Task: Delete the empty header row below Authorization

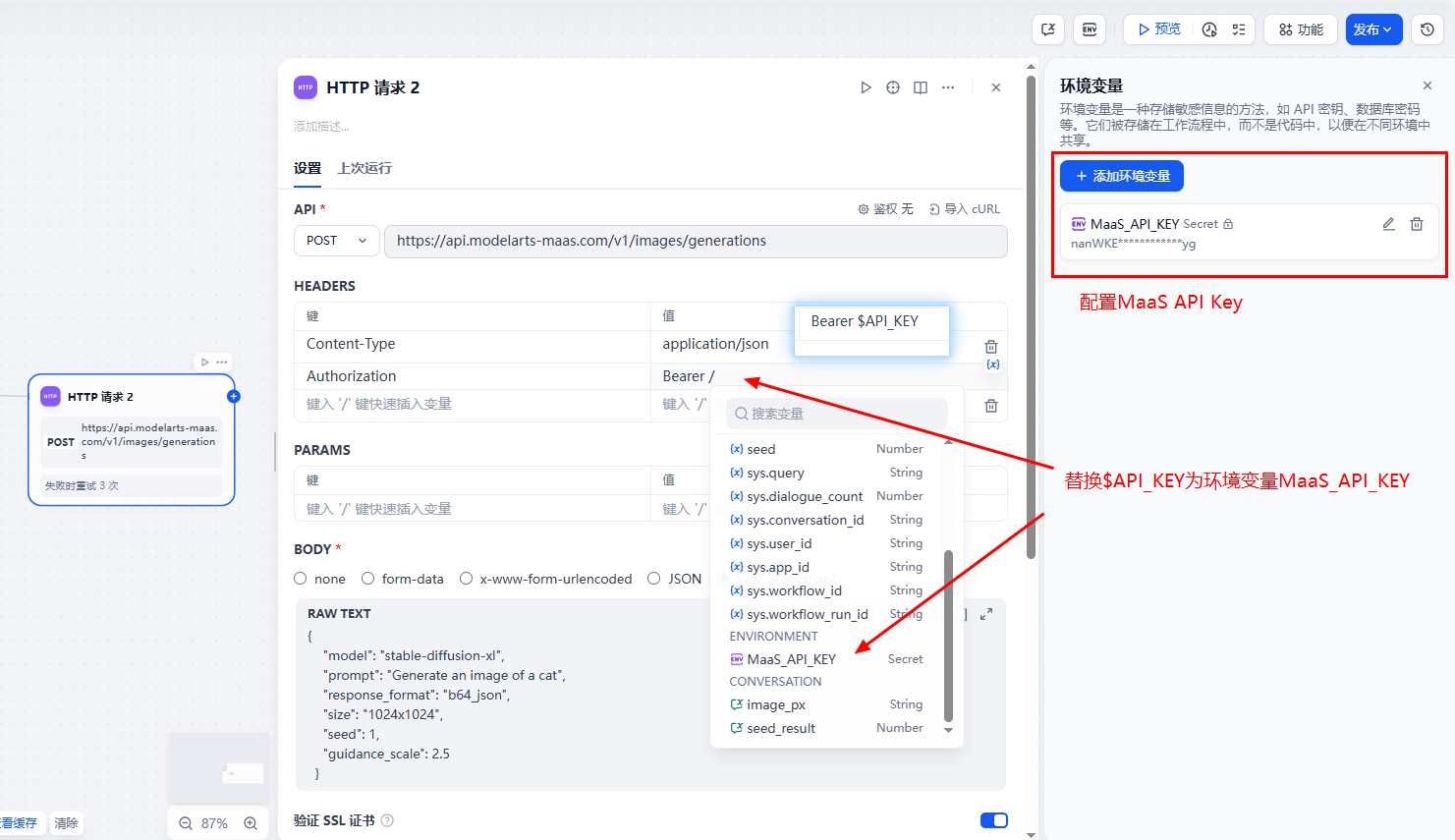Action: pos(991,406)
